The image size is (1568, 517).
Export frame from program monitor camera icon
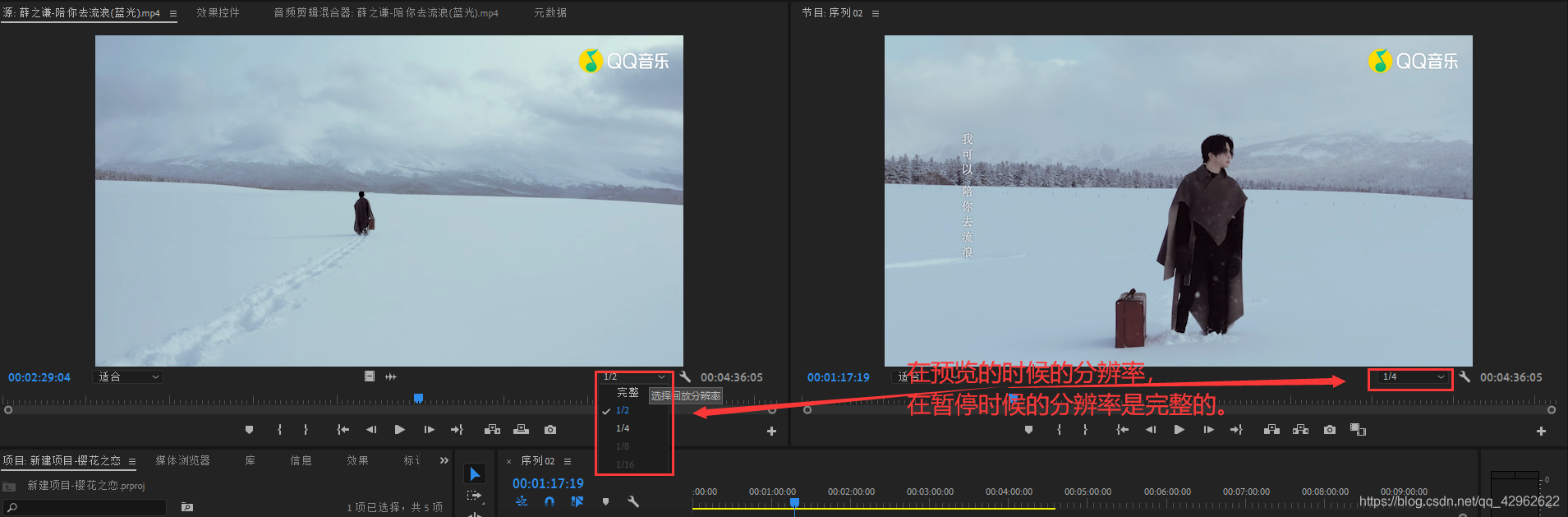(1330, 429)
